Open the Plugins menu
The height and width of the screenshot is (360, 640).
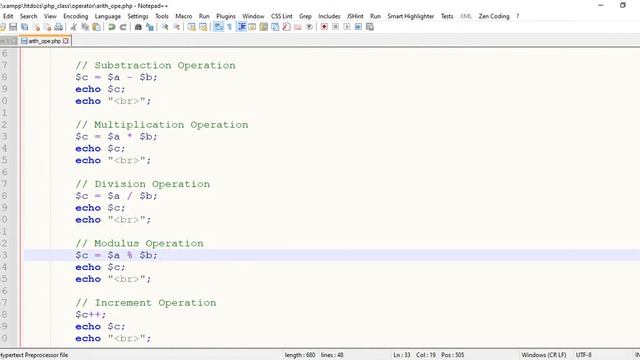pyautogui.click(x=226, y=16)
